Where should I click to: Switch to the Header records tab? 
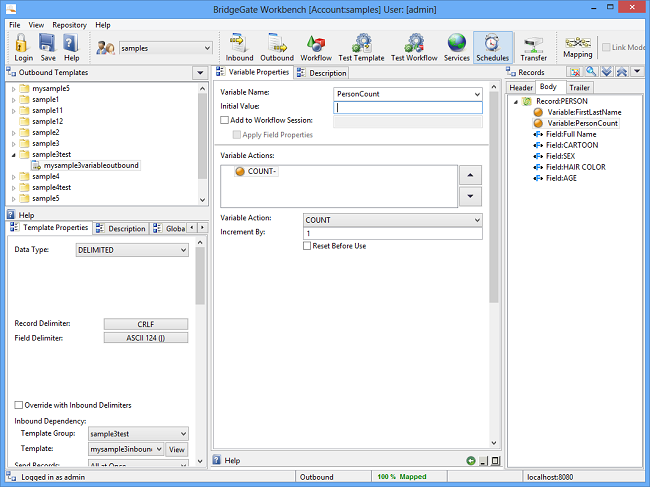pos(521,87)
